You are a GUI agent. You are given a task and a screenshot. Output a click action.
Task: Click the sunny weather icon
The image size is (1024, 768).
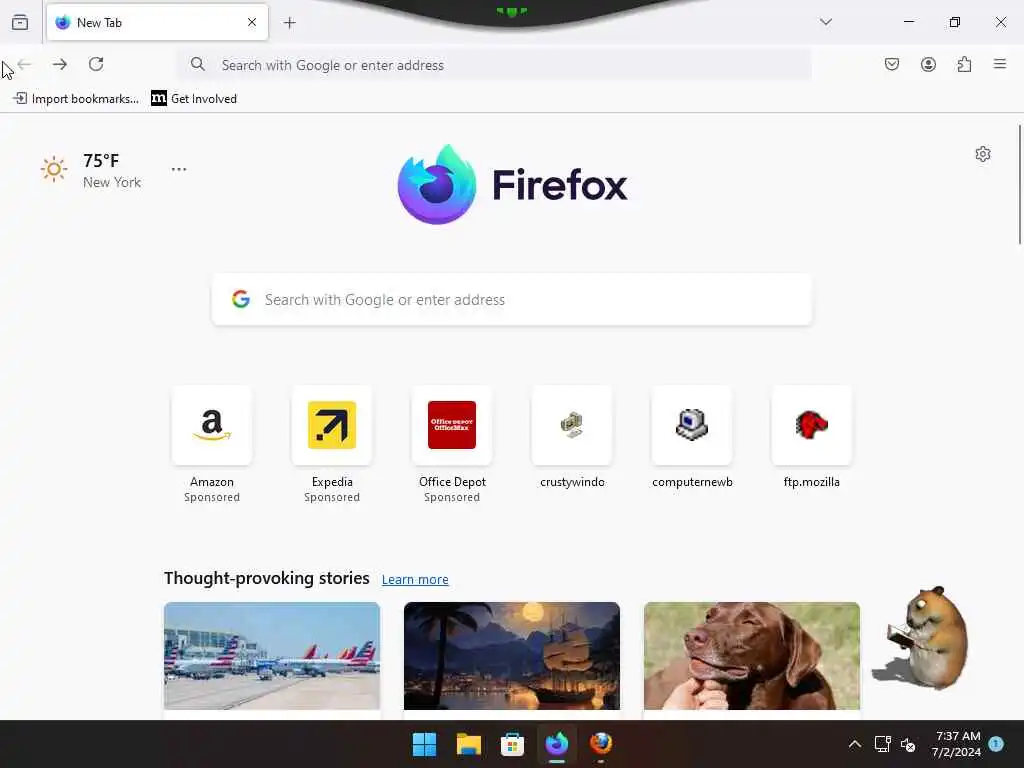click(x=54, y=170)
